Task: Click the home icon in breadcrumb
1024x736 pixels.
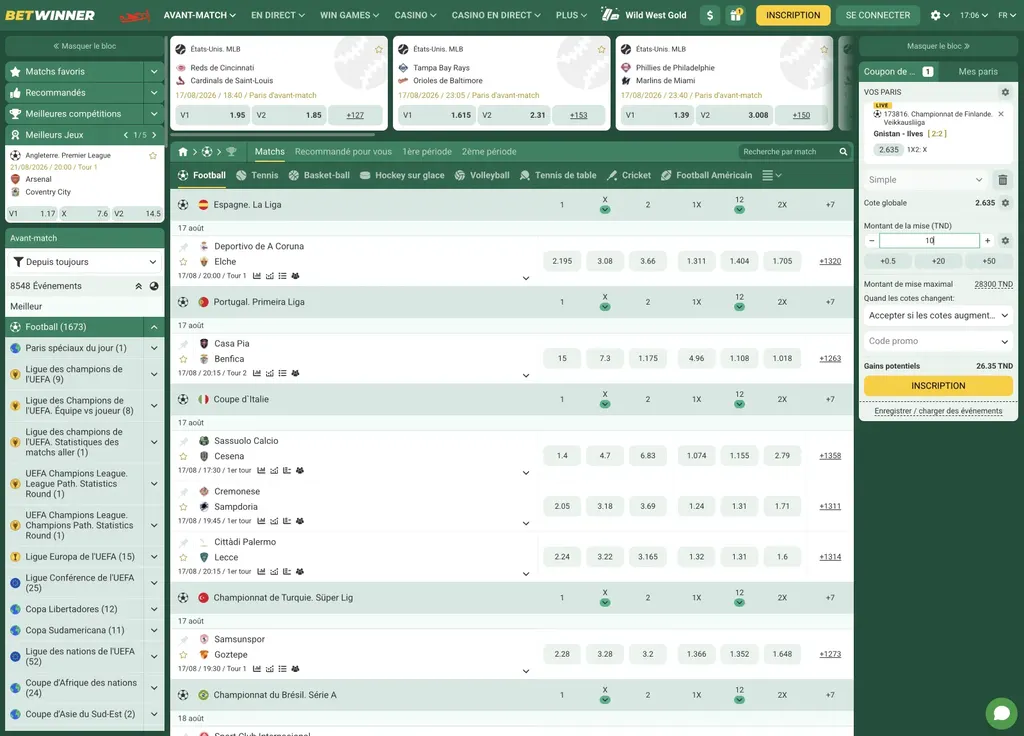Action: pyautogui.click(x=183, y=152)
